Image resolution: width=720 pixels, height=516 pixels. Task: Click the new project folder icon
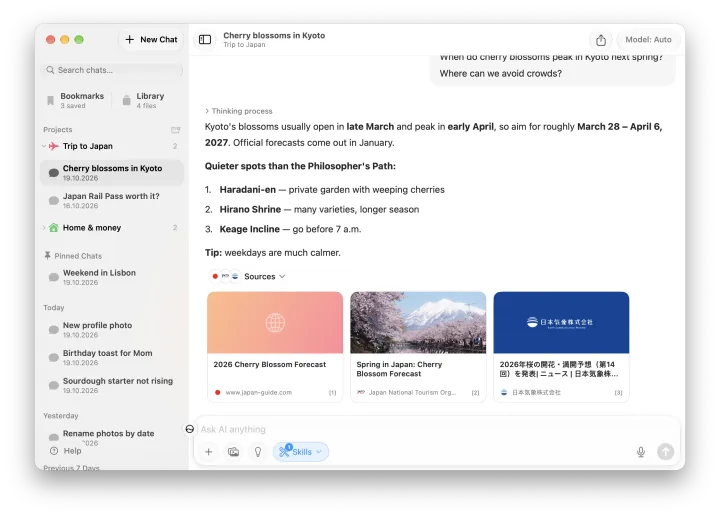175,130
